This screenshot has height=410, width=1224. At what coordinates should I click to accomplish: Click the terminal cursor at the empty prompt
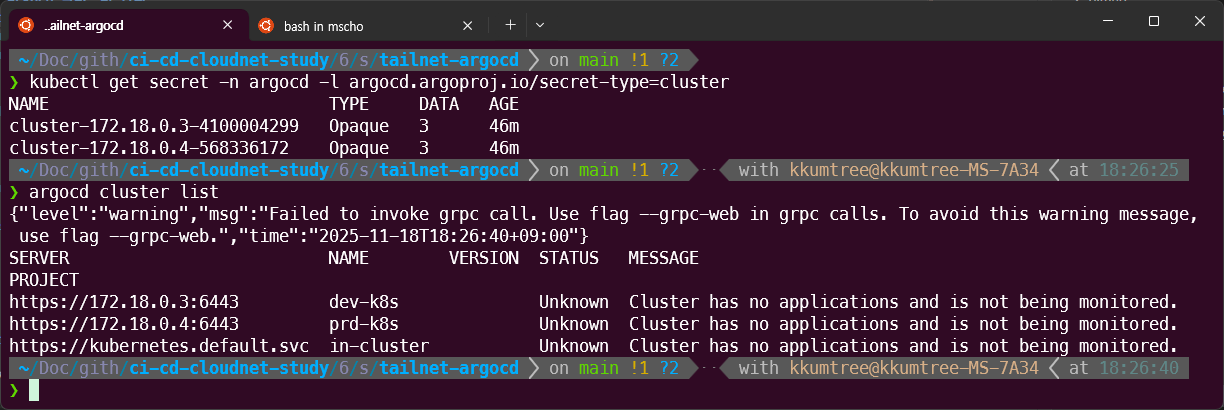(34, 390)
